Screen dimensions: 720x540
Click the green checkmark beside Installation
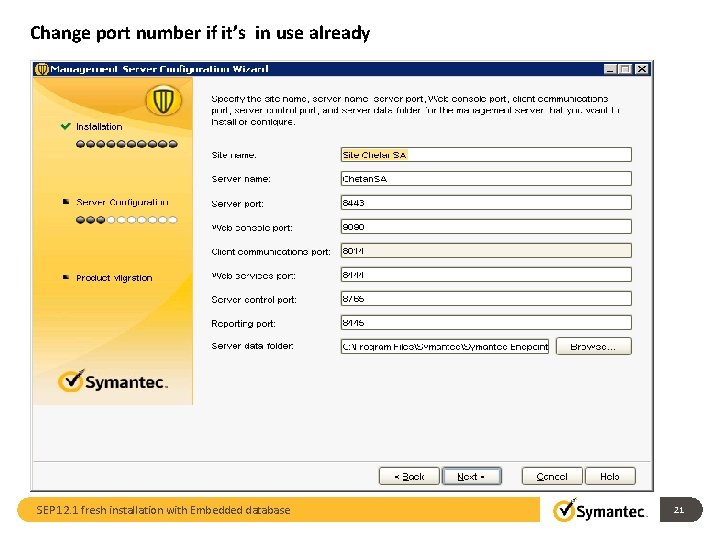click(66, 126)
